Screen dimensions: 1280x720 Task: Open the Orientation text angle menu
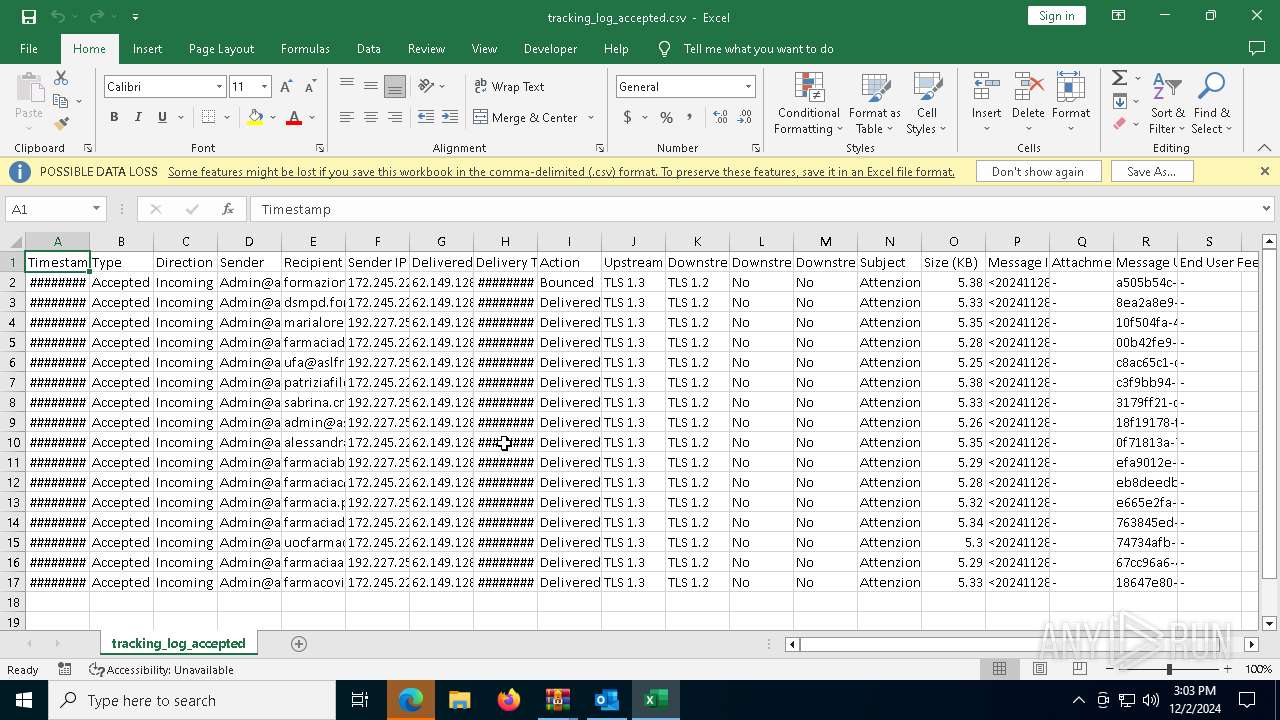coord(431,86)
